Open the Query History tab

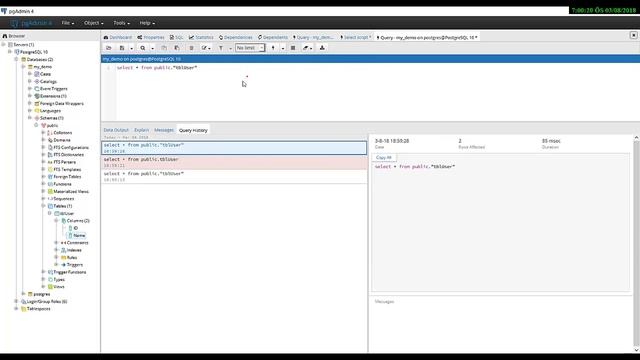coord(193,130)
